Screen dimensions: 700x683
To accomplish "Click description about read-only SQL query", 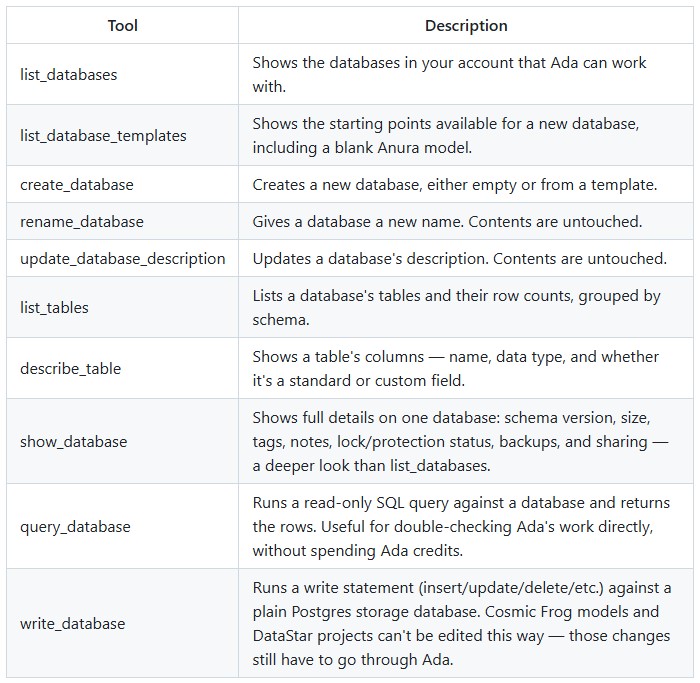I will click(x=461, y=527).
